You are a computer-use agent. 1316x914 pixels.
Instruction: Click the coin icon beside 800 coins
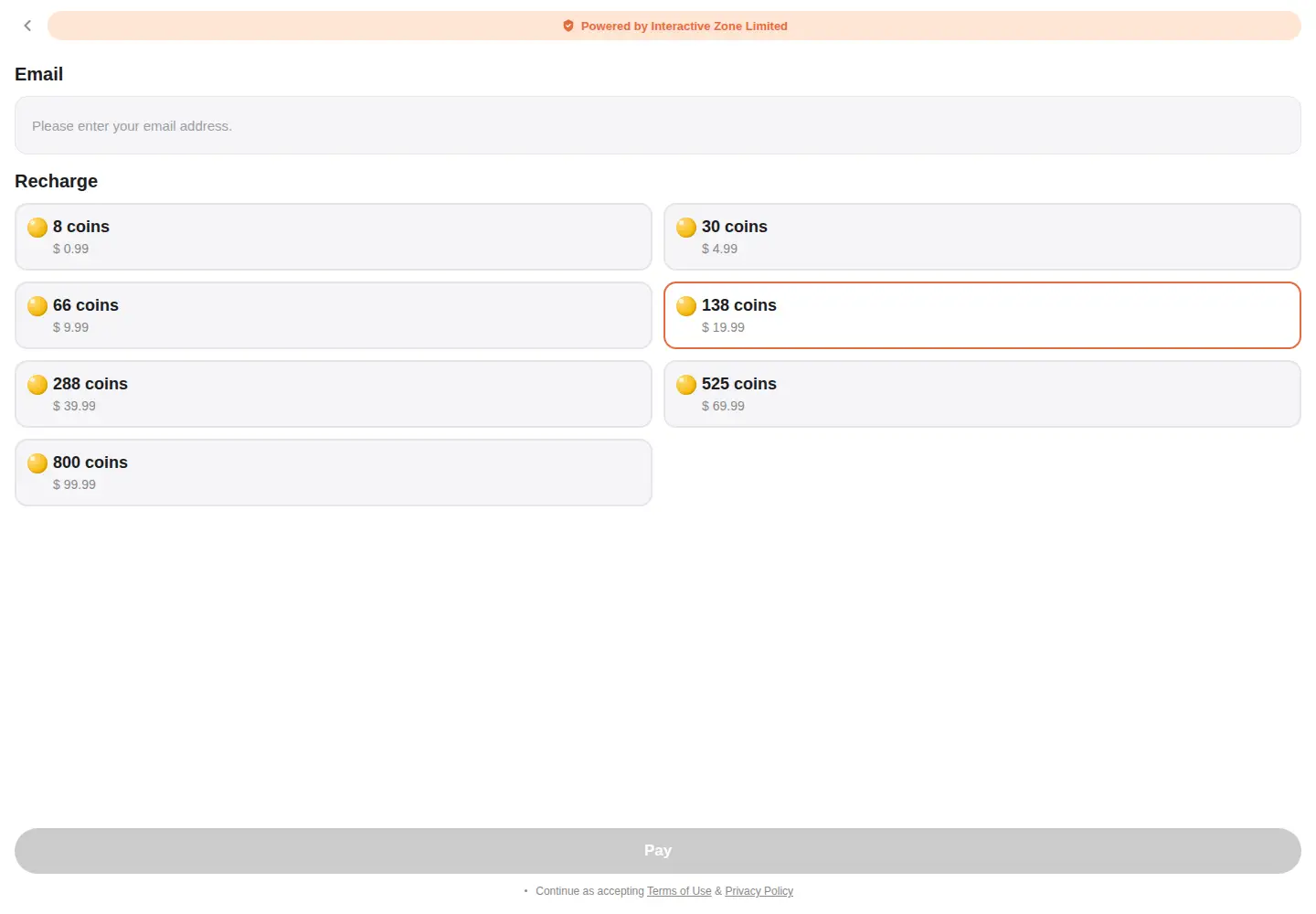tap(37, 462)
